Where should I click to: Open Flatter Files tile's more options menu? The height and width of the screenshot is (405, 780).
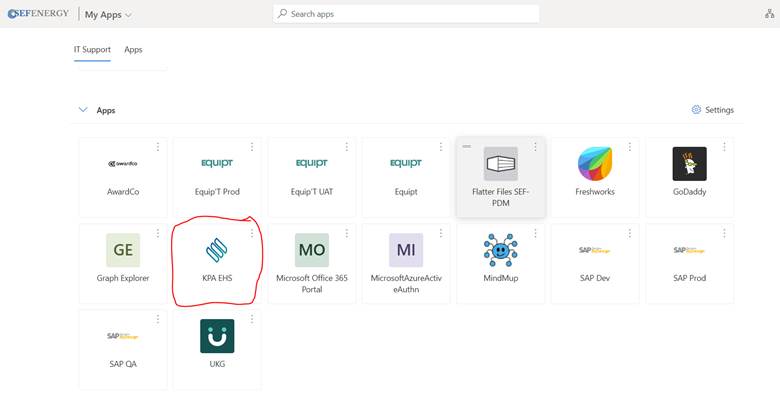pyautogui.click(x=535, y=146)
